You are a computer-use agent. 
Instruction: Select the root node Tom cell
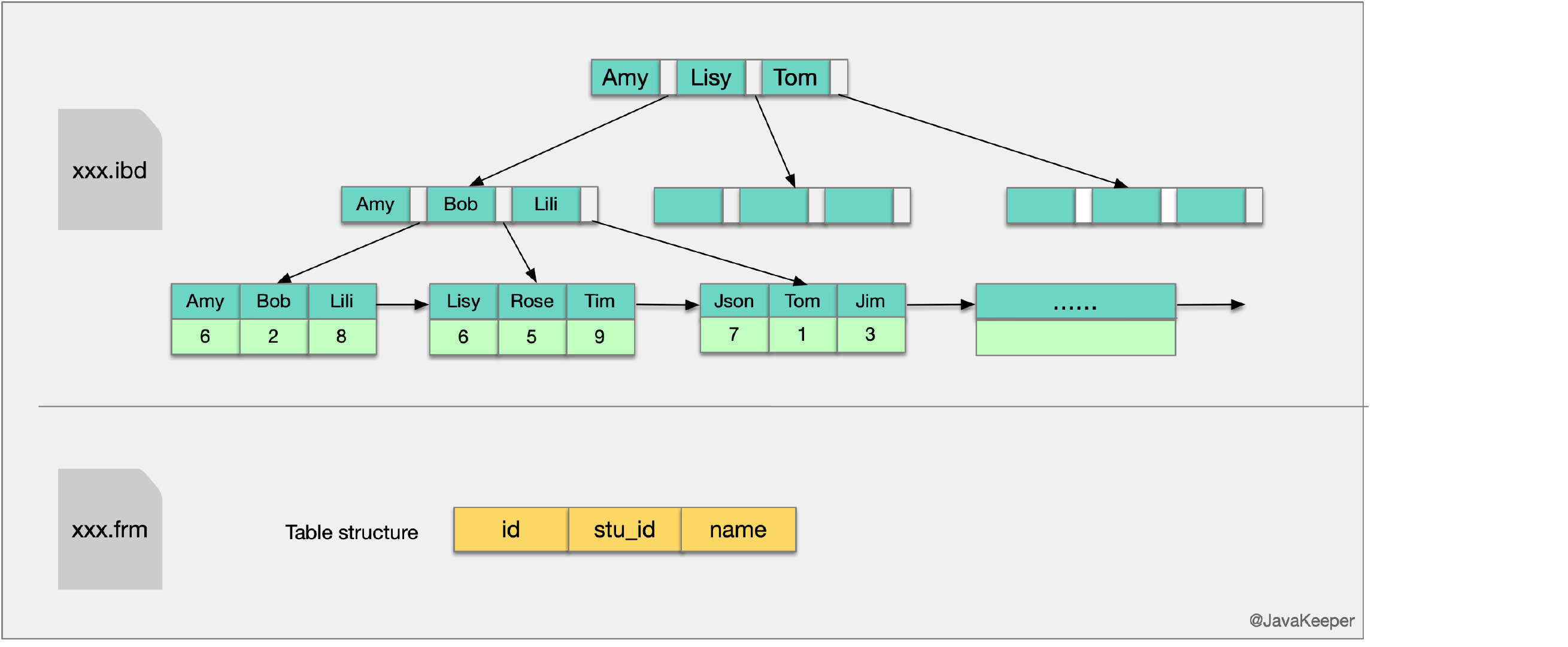coord(795,78)
